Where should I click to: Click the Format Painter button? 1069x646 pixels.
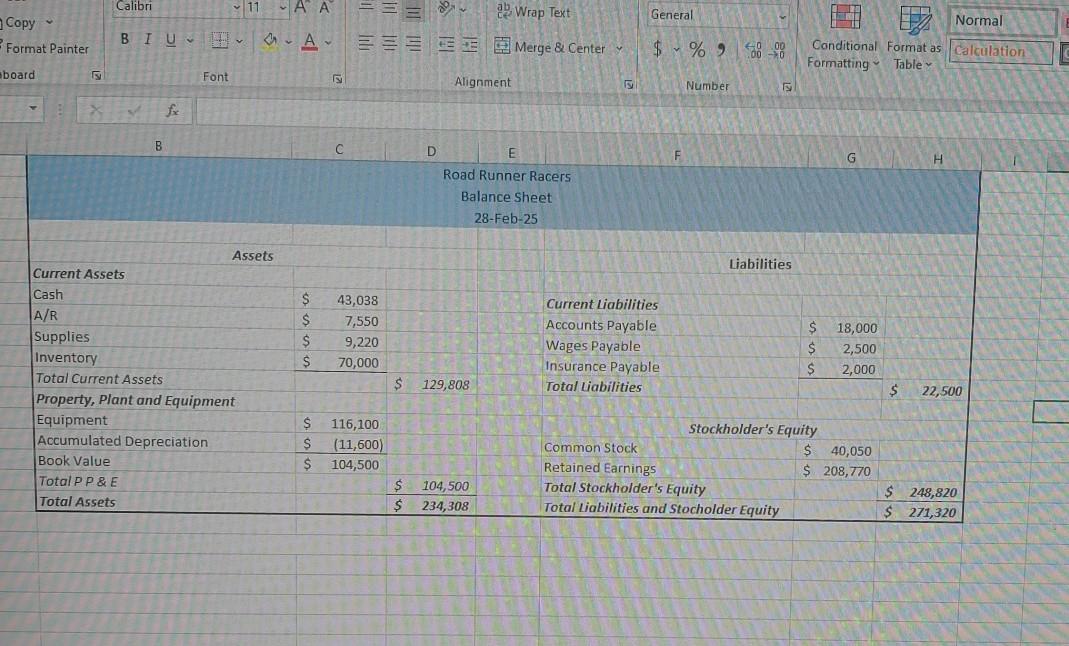[x=45, y=48]
